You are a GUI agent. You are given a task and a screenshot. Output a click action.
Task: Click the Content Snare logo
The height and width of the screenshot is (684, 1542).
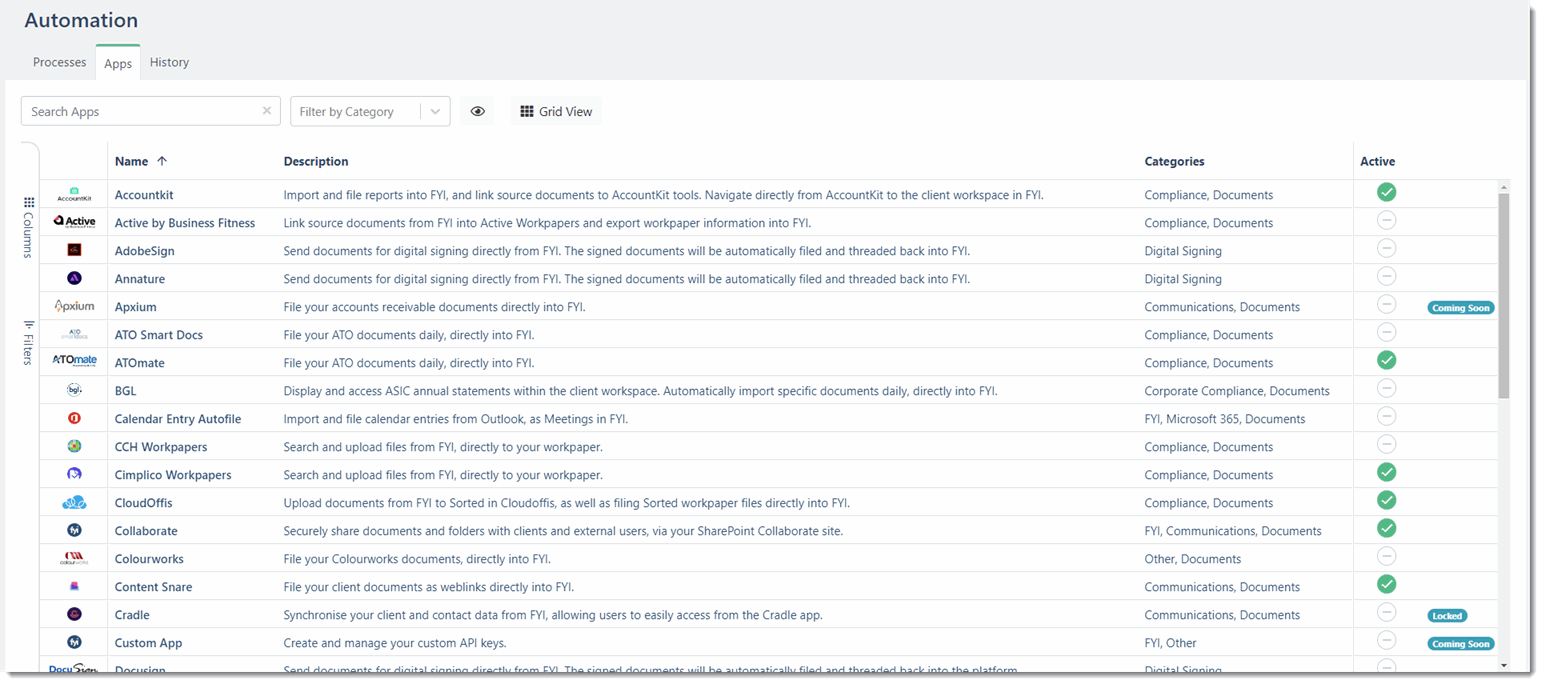pos(74,586)
